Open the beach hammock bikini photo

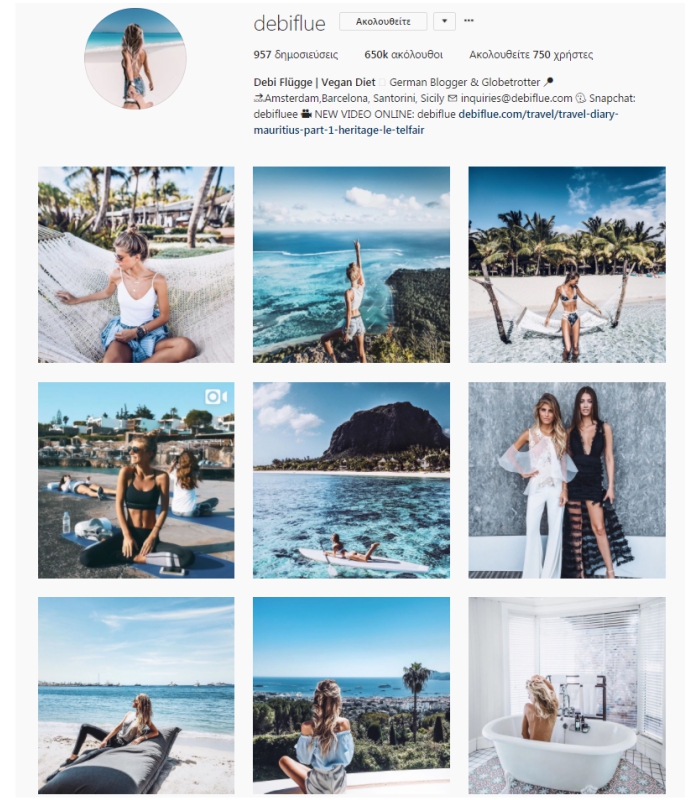[x=567, y=264]
